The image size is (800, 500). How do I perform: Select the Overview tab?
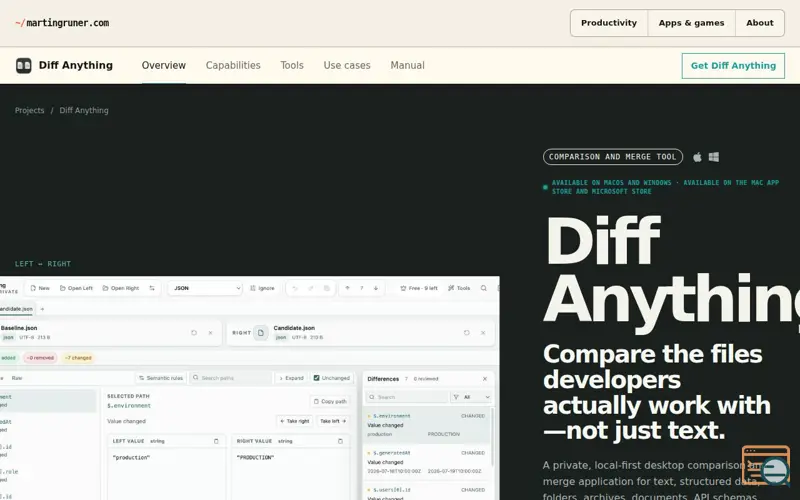click(164, 65)
